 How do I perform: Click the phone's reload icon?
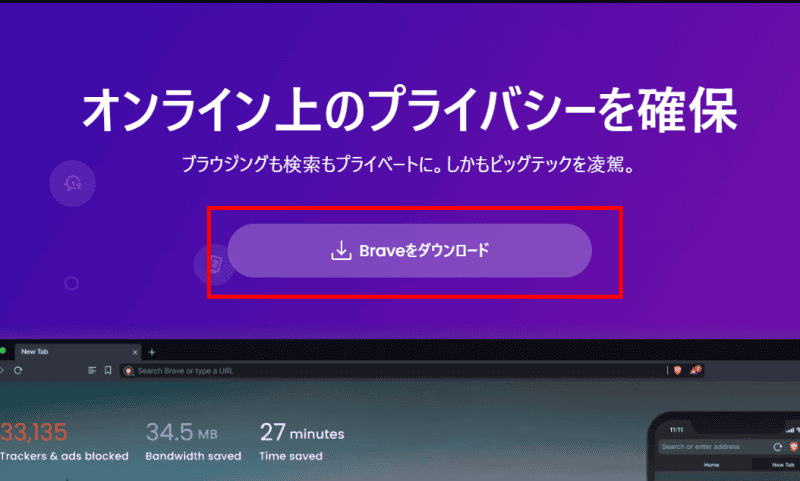click(x=778, y=447)
